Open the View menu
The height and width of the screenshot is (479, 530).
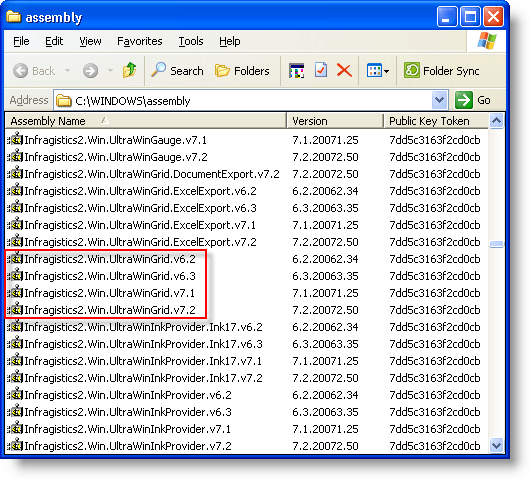coord(90,41)
